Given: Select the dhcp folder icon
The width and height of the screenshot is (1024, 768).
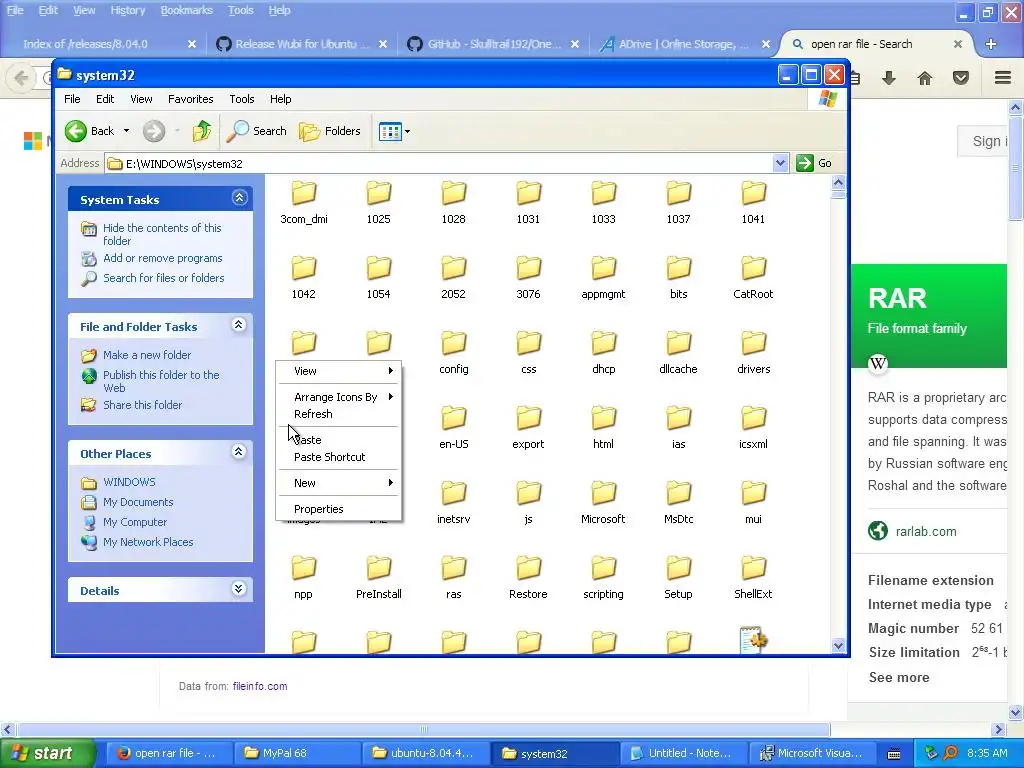Looking at the screenshot, I should [603, 344].
